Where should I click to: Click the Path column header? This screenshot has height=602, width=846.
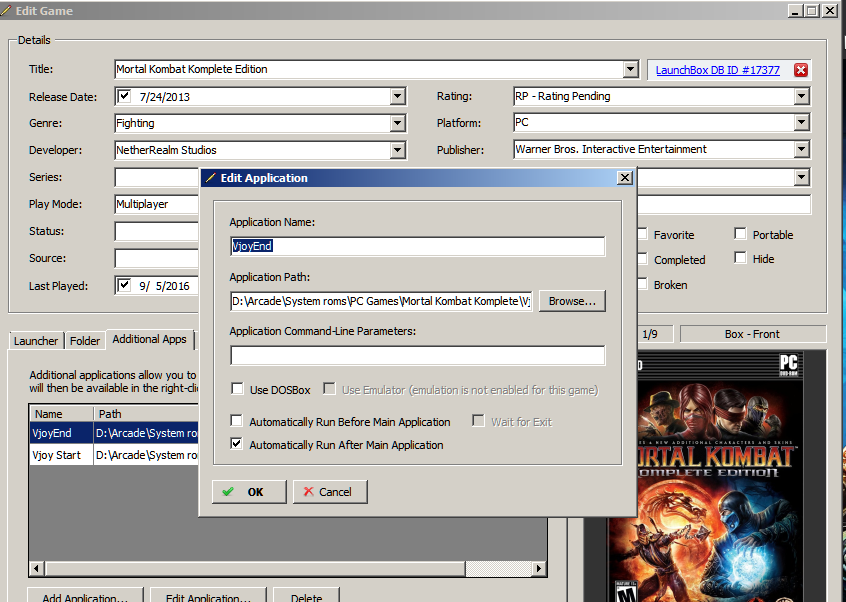pos(147,414)
